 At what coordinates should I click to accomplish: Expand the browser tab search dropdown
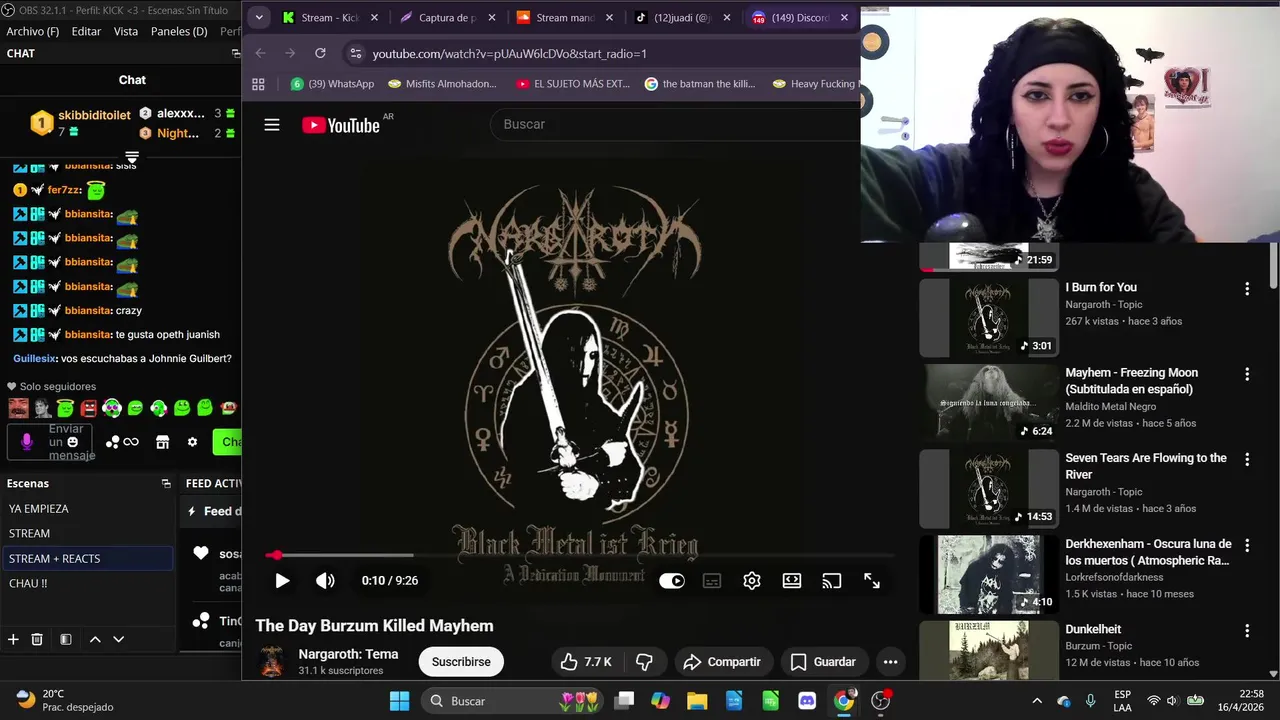click(x=259, y=17)
